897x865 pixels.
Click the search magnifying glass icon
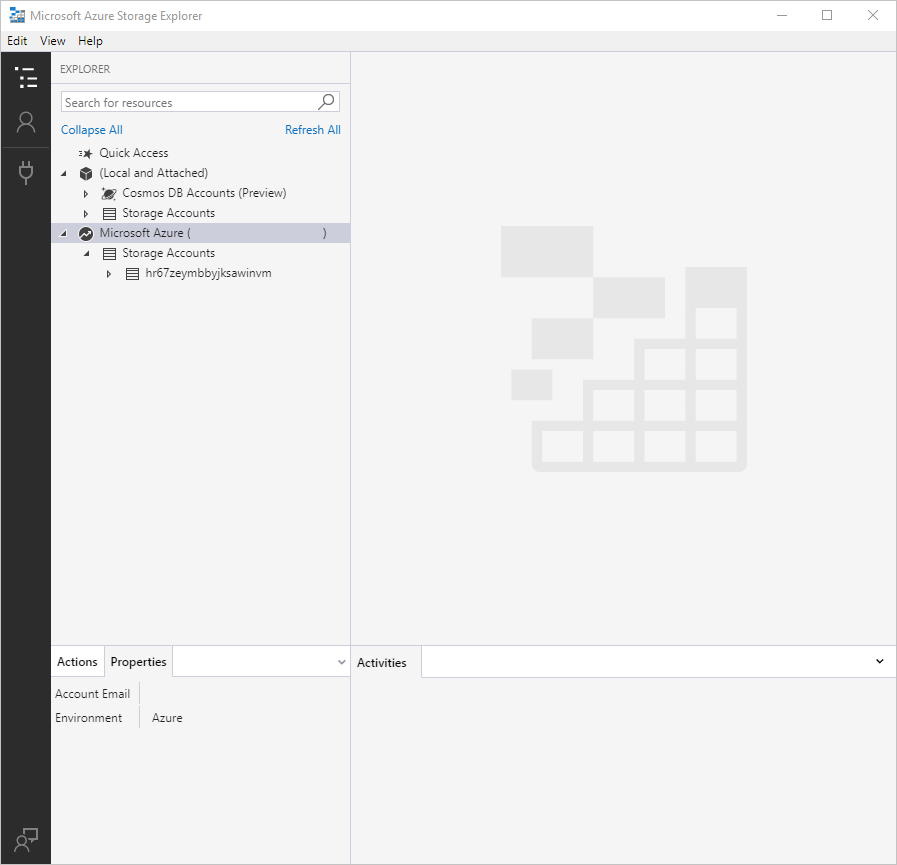pyautogui.click(x=326, y=101)
